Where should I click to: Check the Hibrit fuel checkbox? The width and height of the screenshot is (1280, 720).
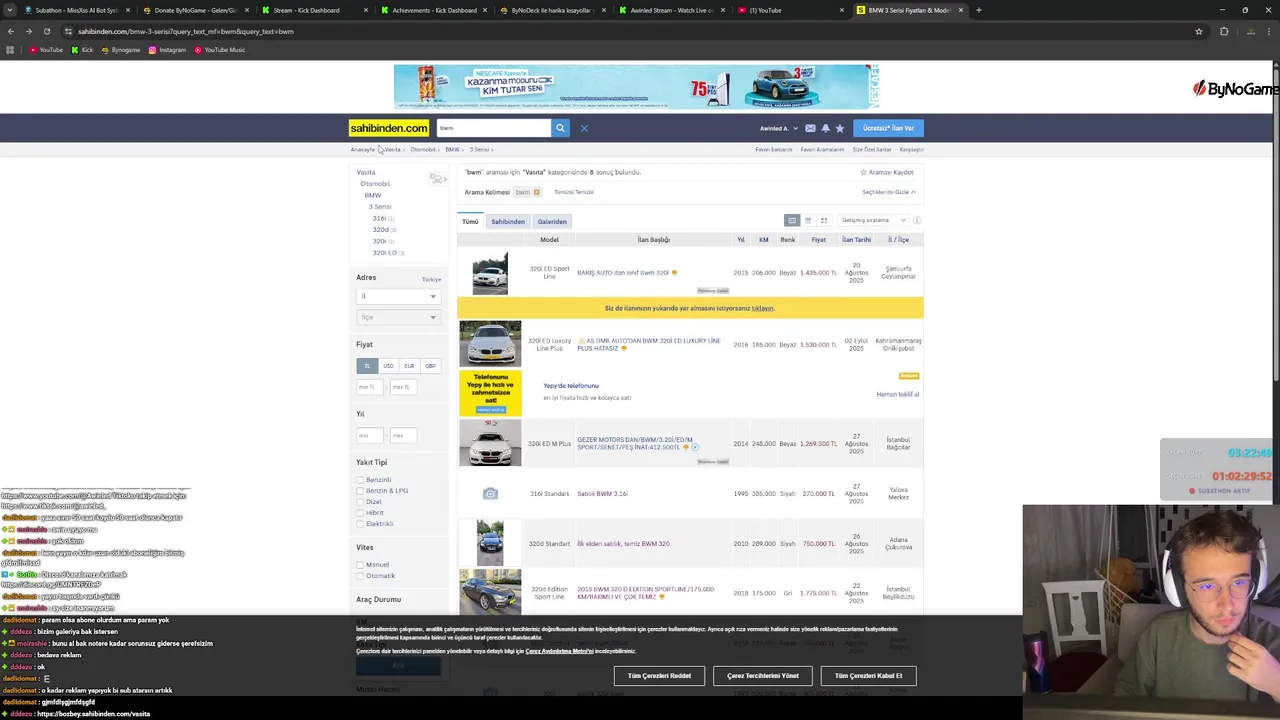click(x=360, y=513)
